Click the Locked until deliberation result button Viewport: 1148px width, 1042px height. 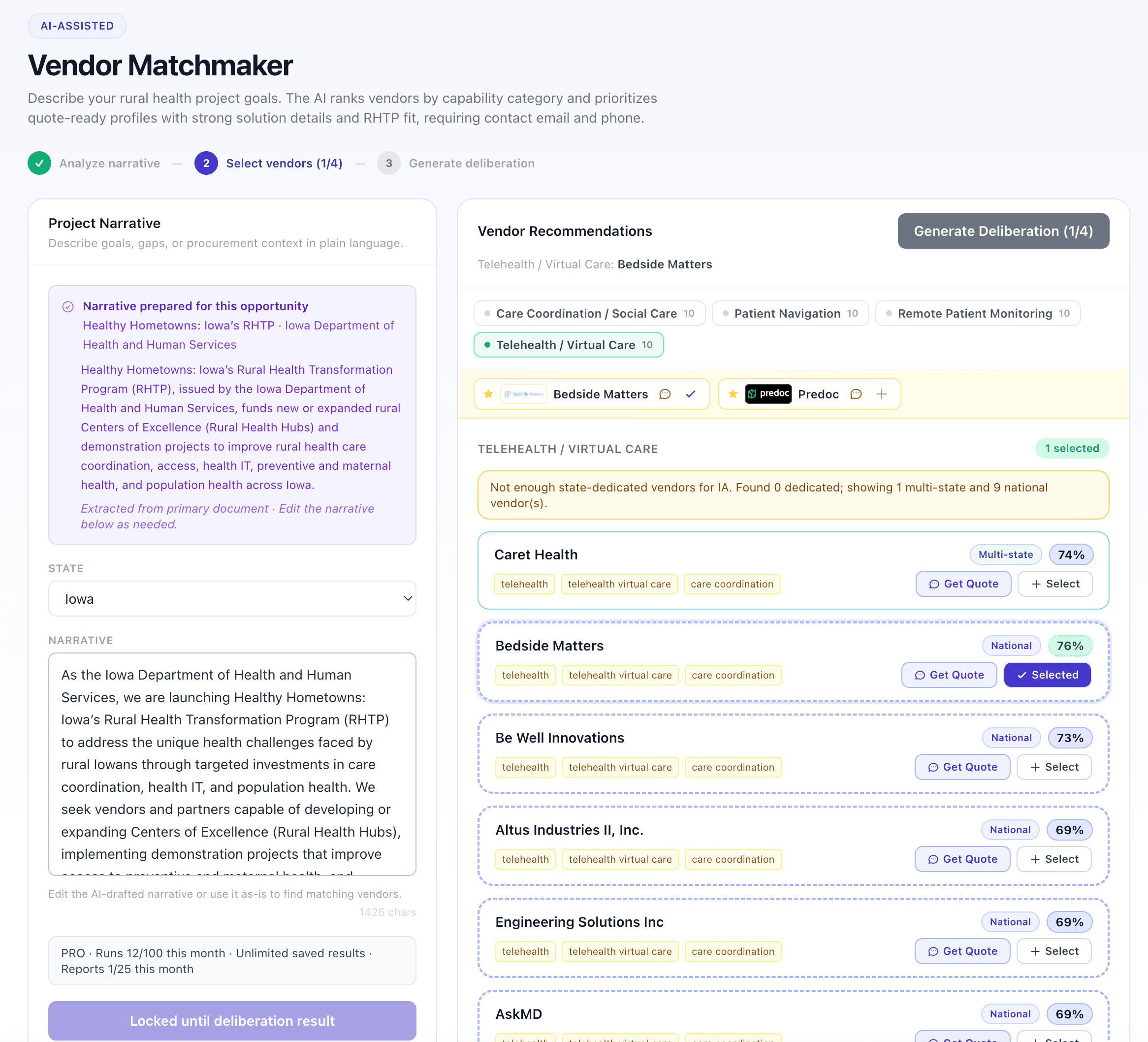(x=232, y=1020)
